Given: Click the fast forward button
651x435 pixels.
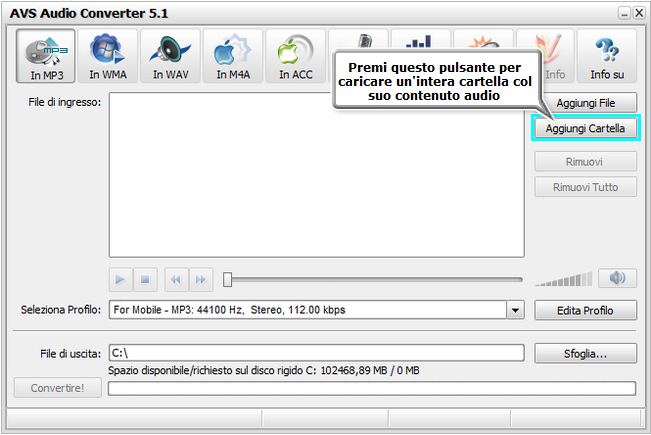Looking at the screenshot, I should 201,280.
